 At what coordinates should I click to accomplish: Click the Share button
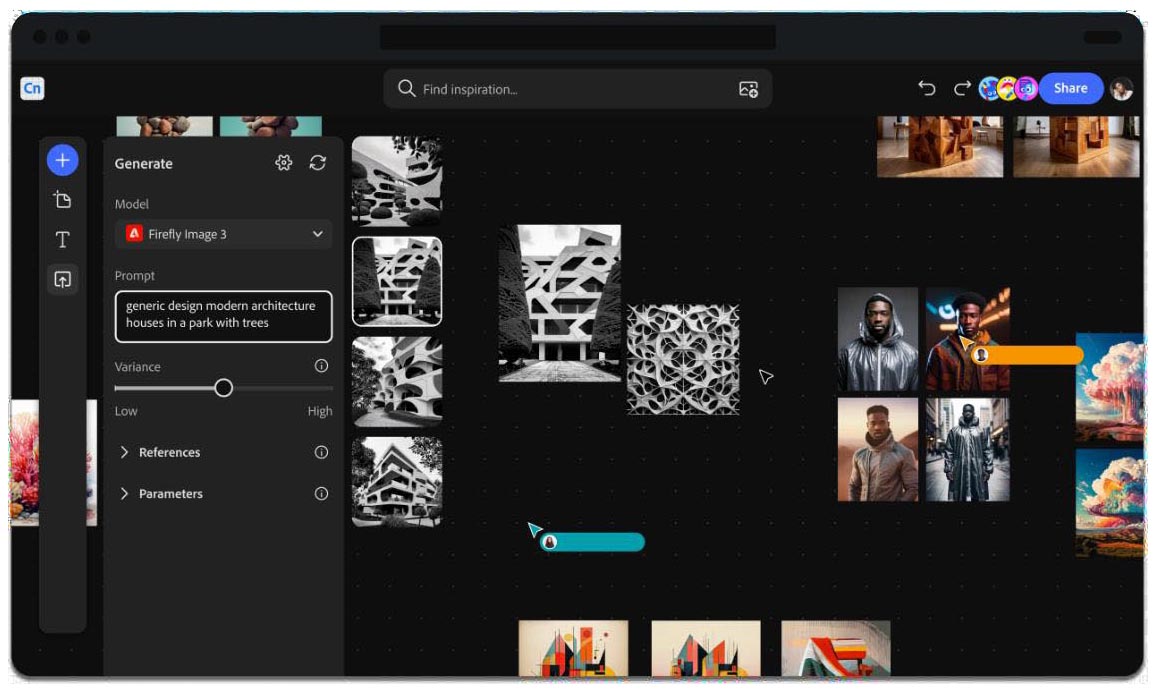(x=1070, y=89)
